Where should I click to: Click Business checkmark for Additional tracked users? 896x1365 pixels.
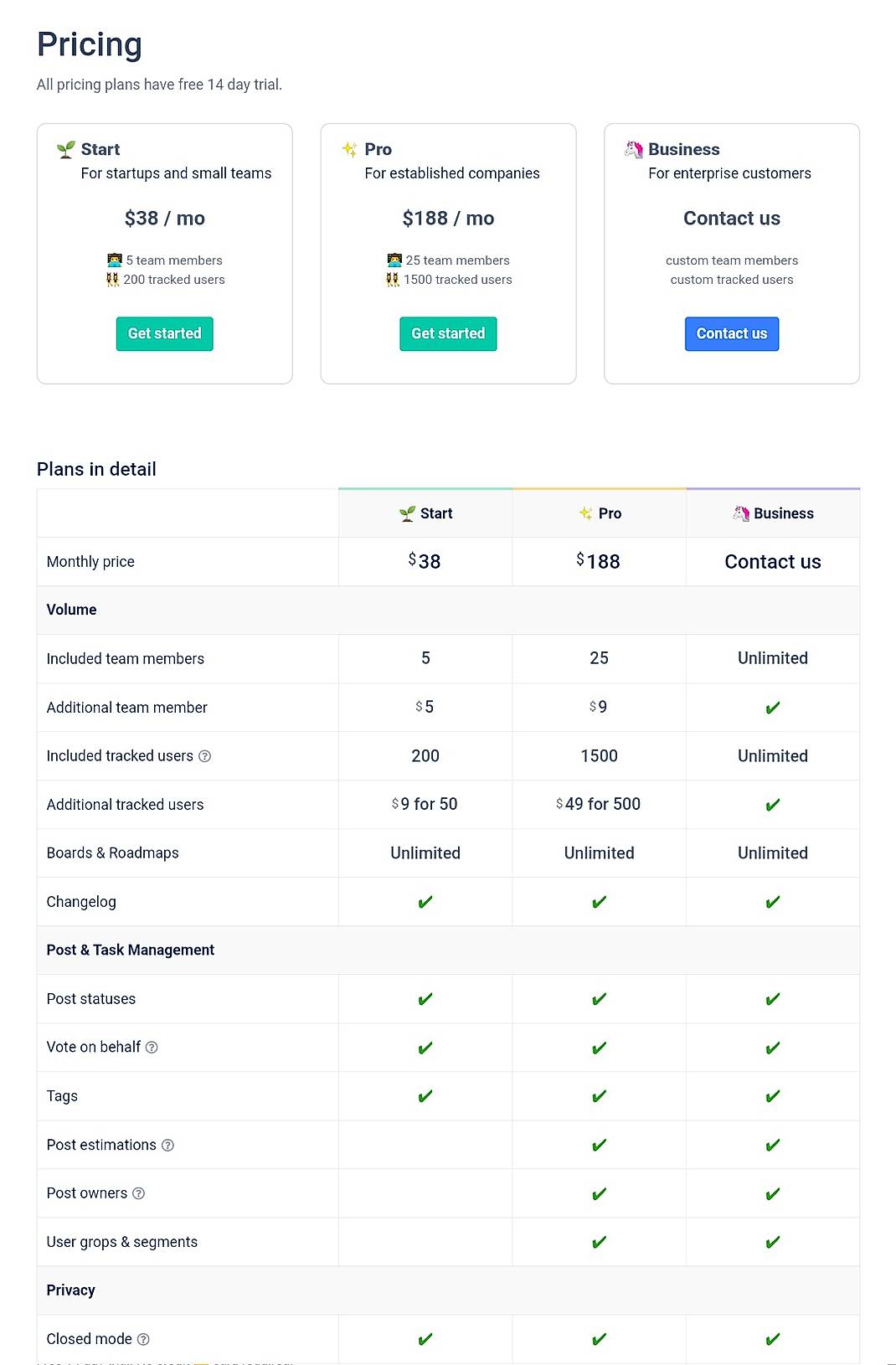coord(773,806)
